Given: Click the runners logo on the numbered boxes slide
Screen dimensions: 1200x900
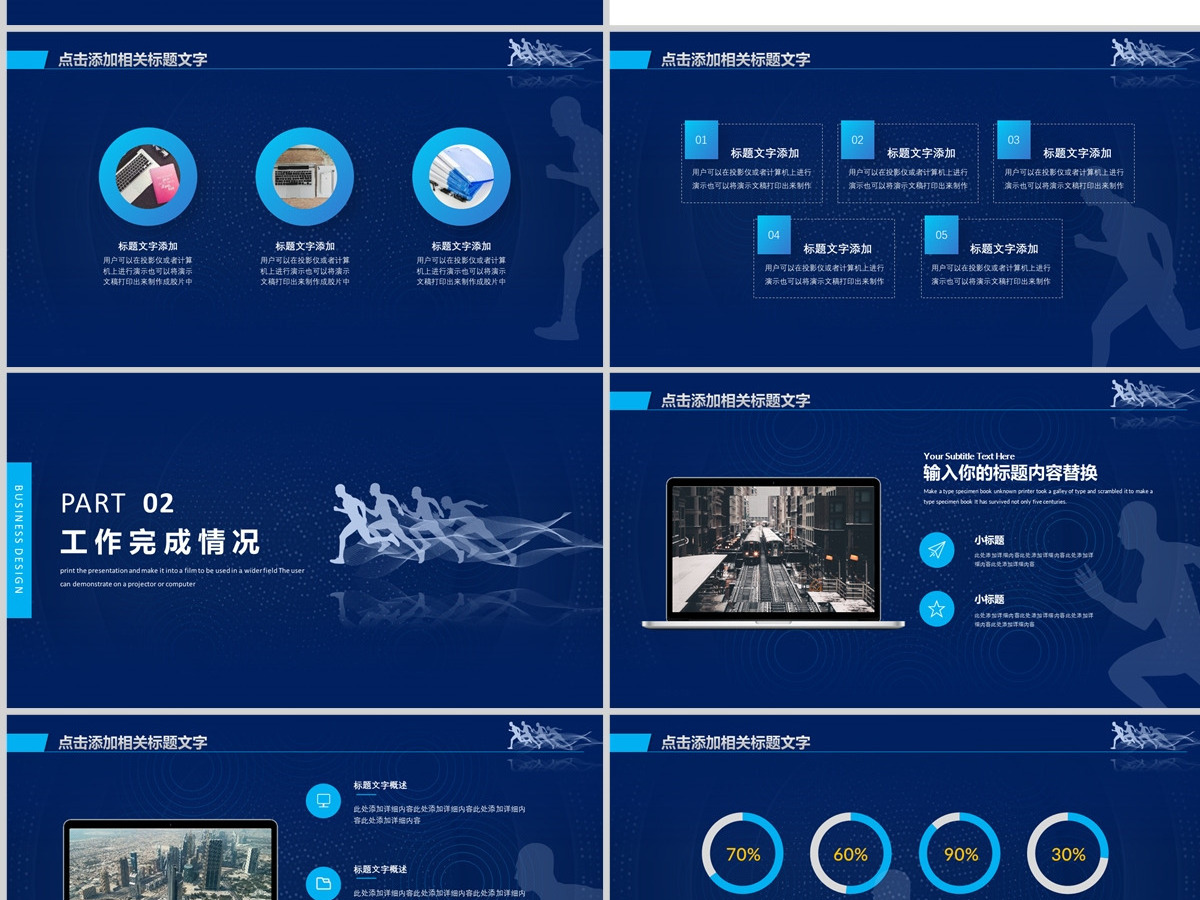Looking at the screenshot, I should pyautogui.click(x=1155, y=52).
